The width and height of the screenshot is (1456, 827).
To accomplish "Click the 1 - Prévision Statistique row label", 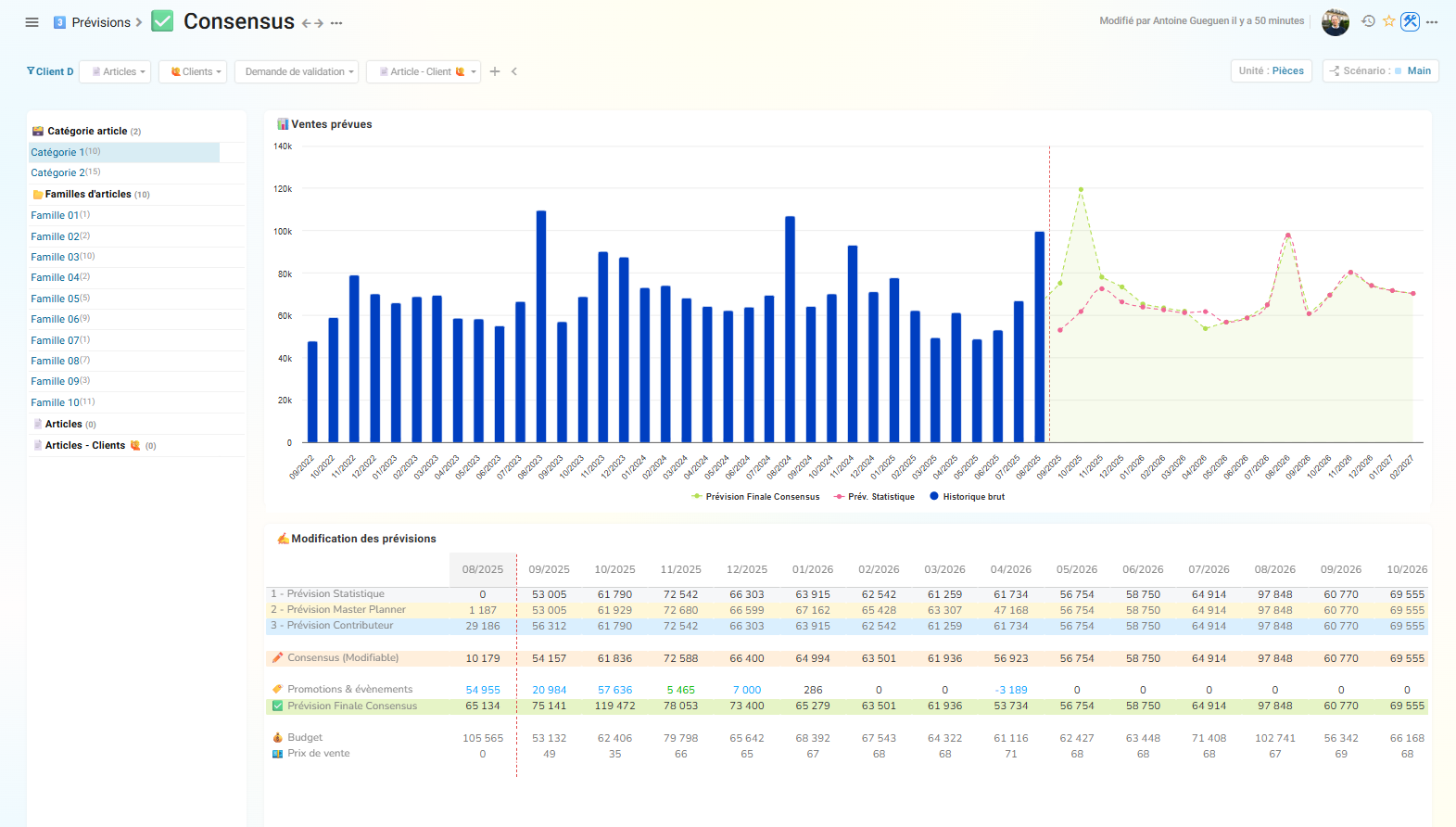I will tap(327, 593).
